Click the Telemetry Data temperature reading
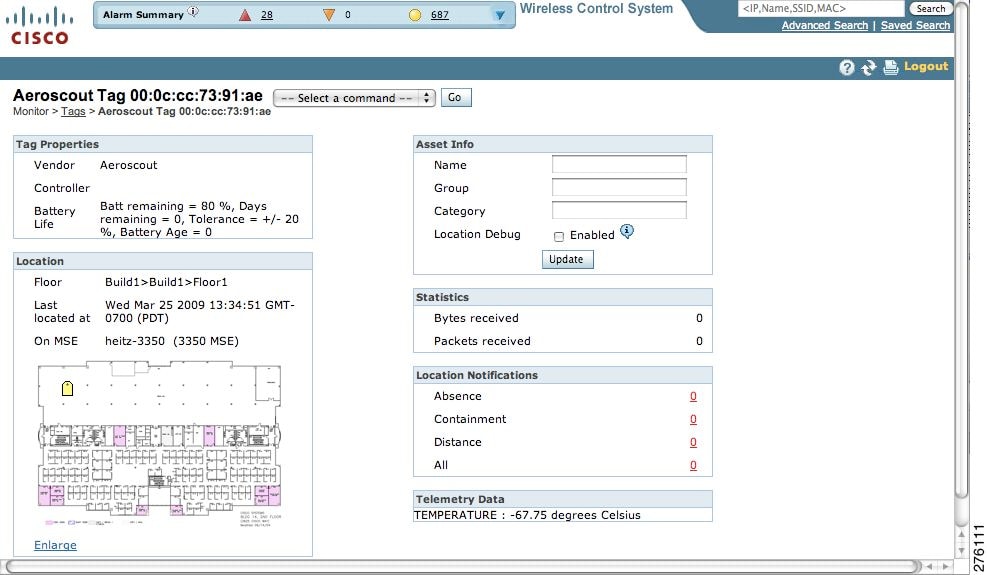 (x=527, y=515)
